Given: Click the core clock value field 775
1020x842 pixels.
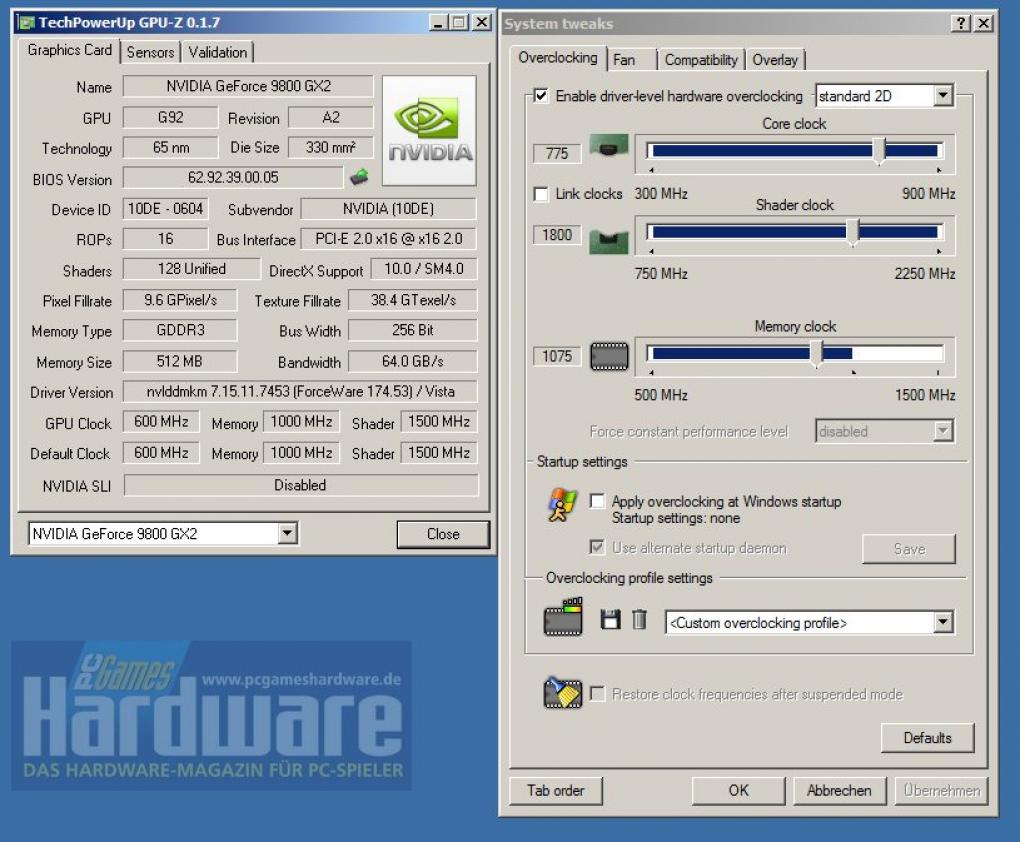Looking at the screenshot, I should coord(557,154).
